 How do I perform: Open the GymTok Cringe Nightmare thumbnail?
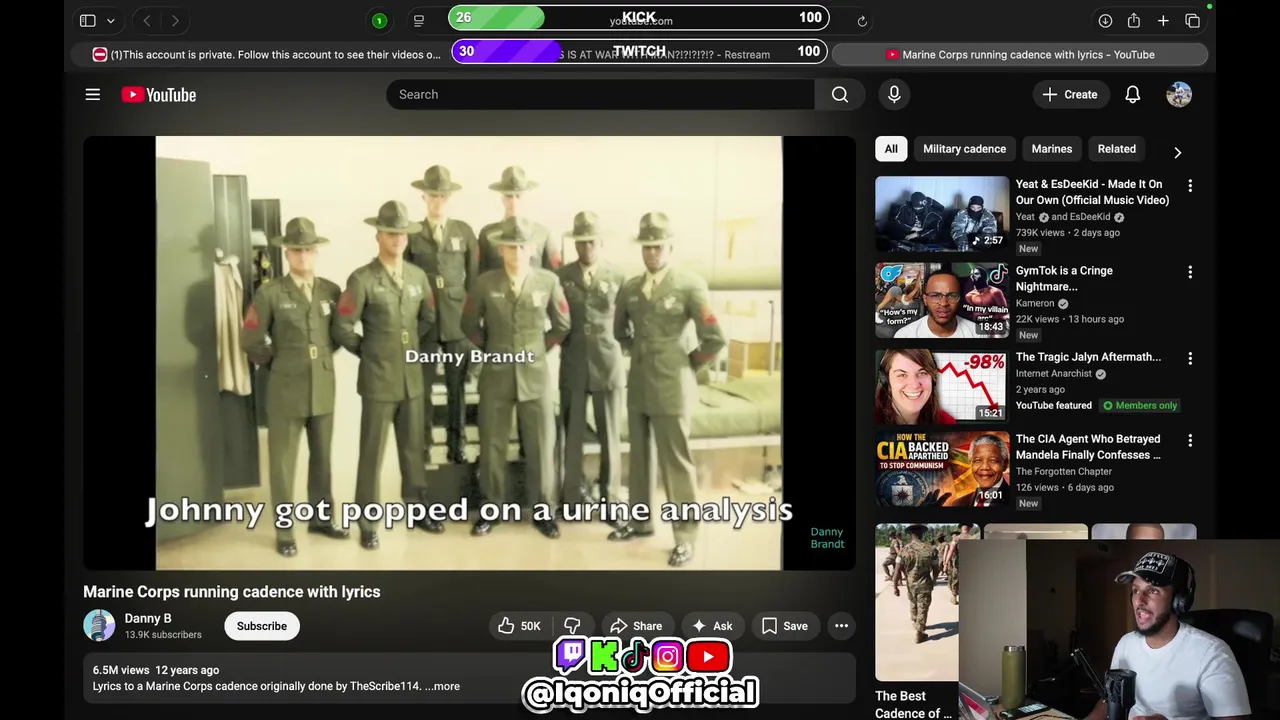pyautogui.click(x=942, y=300)
